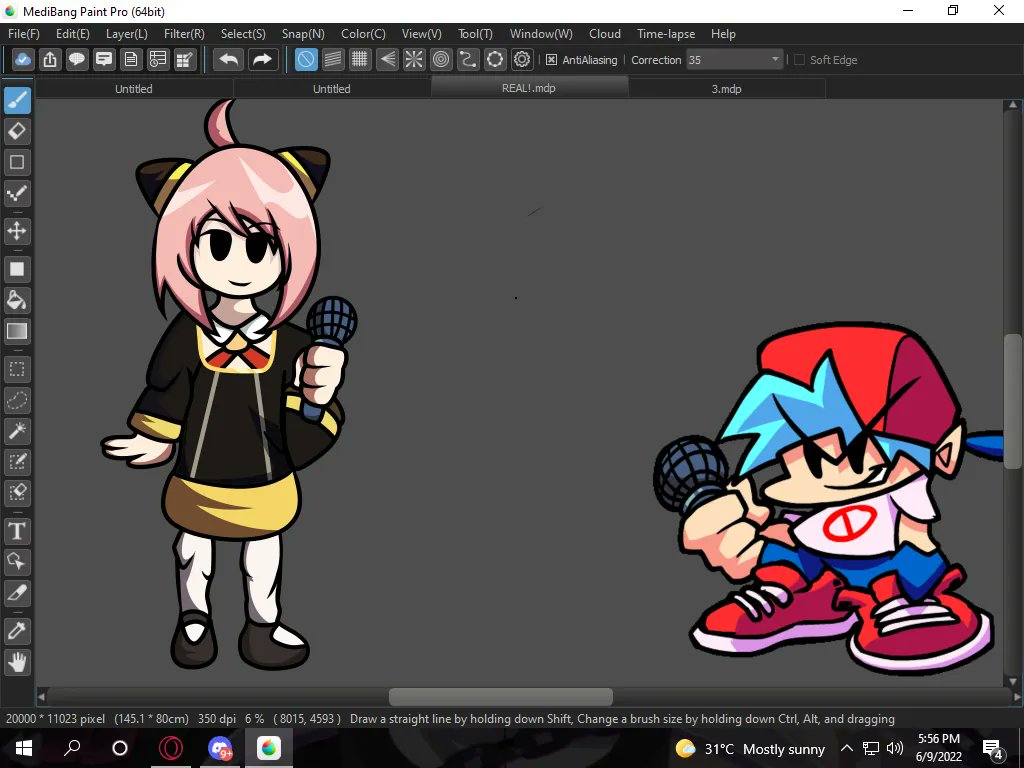
Task: Open the Time-lapse menu
Action: pyautogui.click(x=666, y=34)
